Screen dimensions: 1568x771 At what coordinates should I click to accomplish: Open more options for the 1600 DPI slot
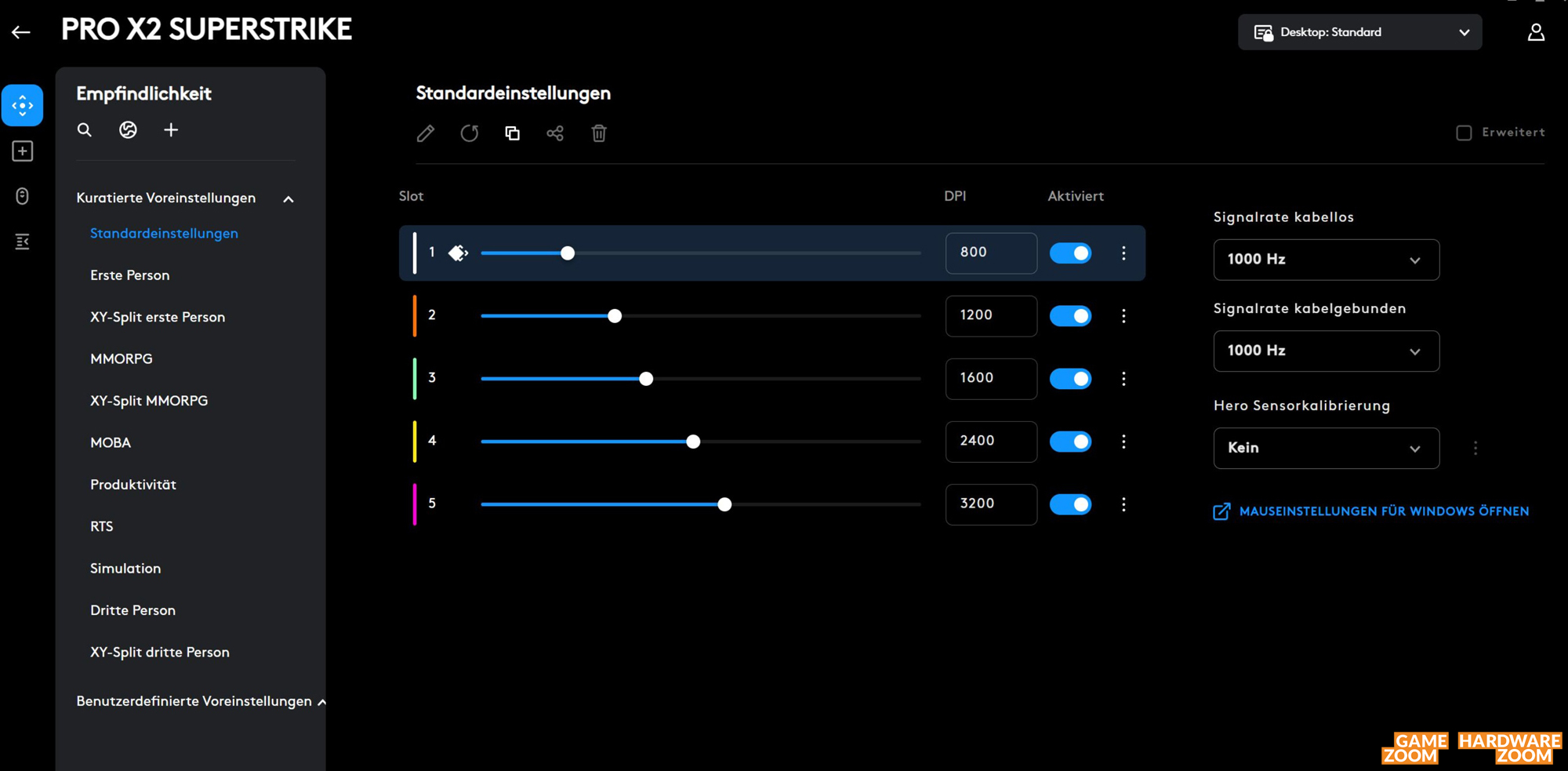coord(1123,379)
